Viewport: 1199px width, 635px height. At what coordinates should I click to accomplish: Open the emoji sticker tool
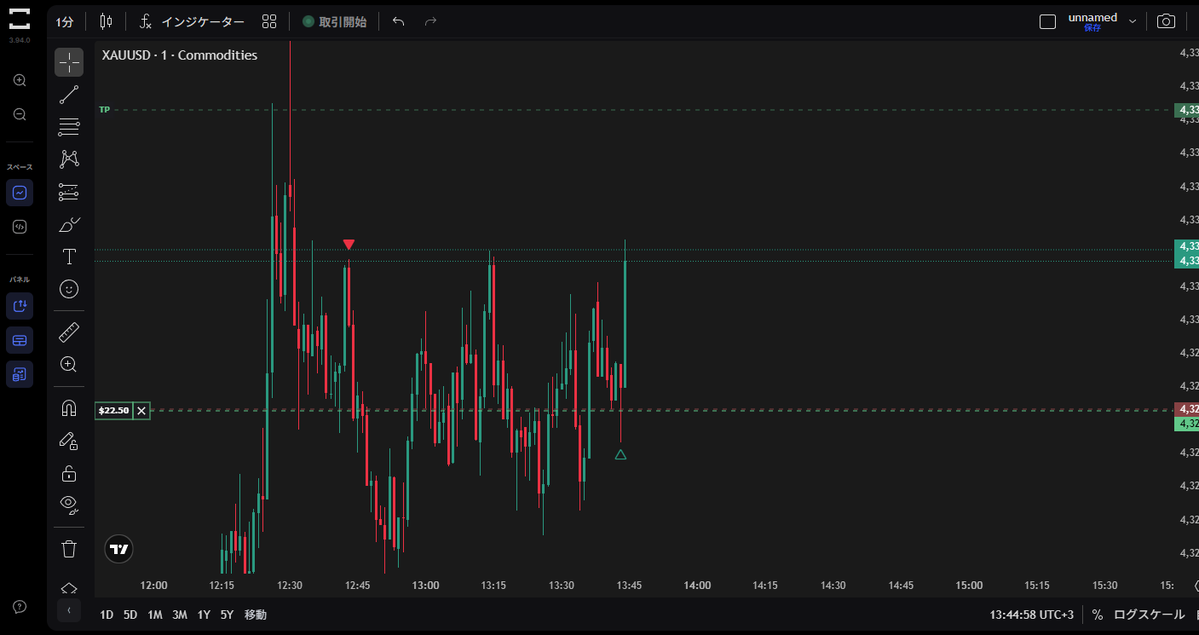point(69,289)
